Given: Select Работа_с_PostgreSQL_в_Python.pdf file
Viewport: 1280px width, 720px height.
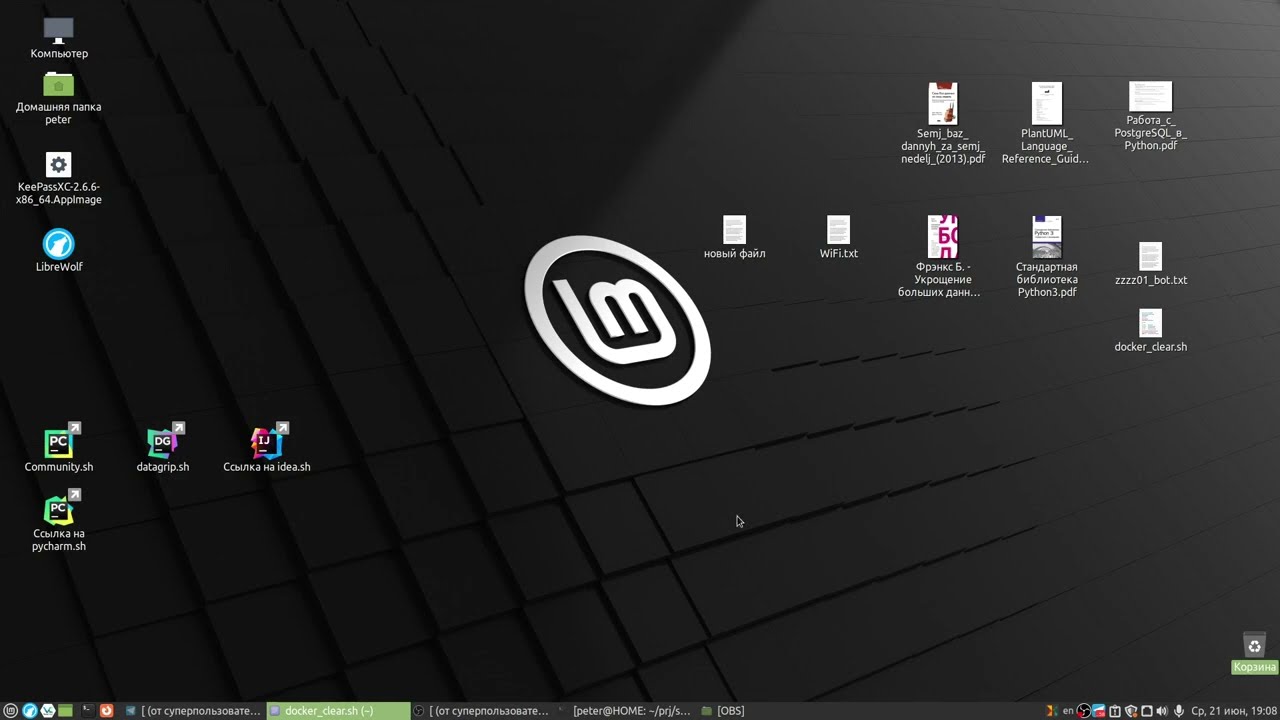Looking at the screenshot, I should (1151, 117).
